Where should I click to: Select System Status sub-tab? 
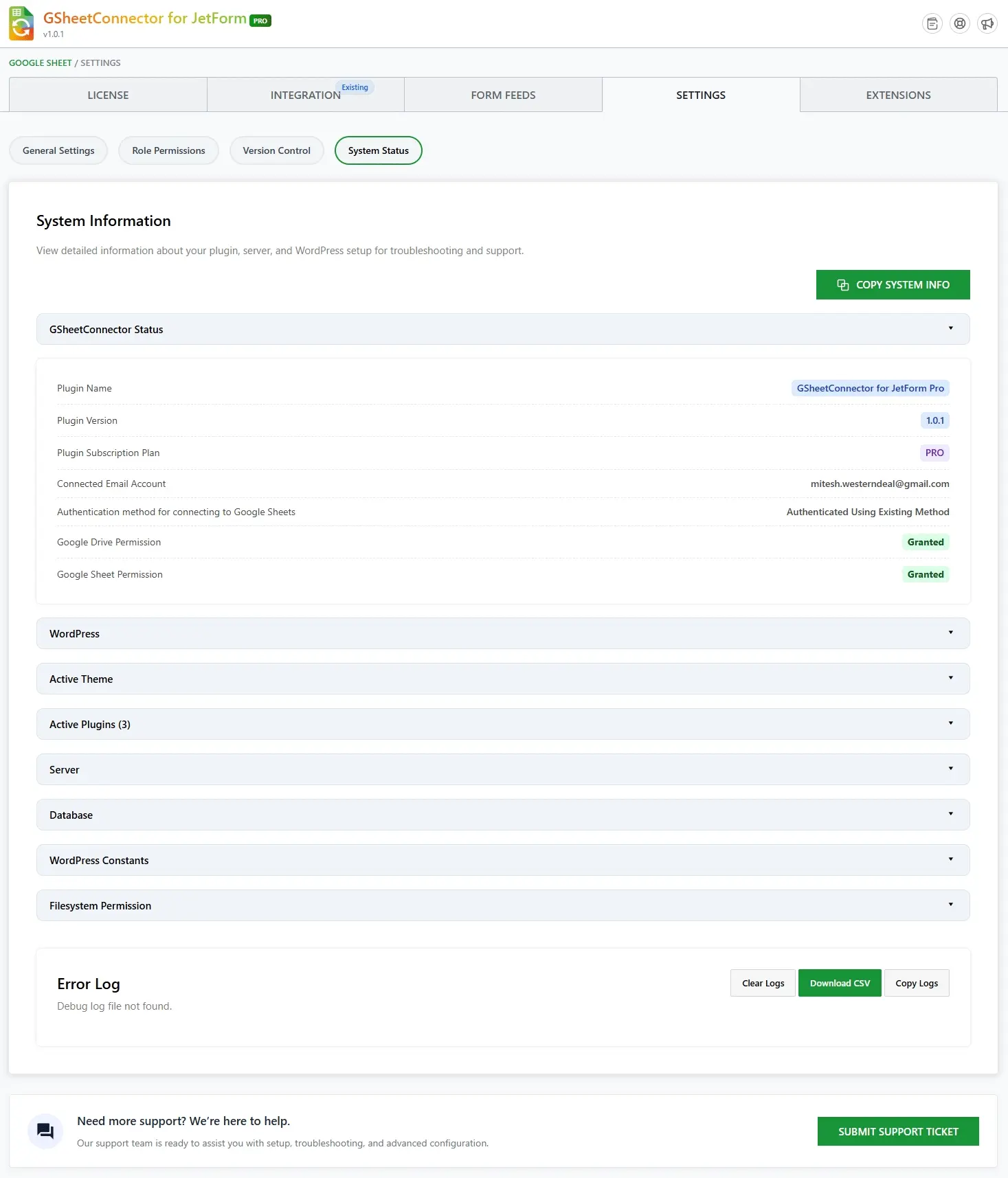378,150
